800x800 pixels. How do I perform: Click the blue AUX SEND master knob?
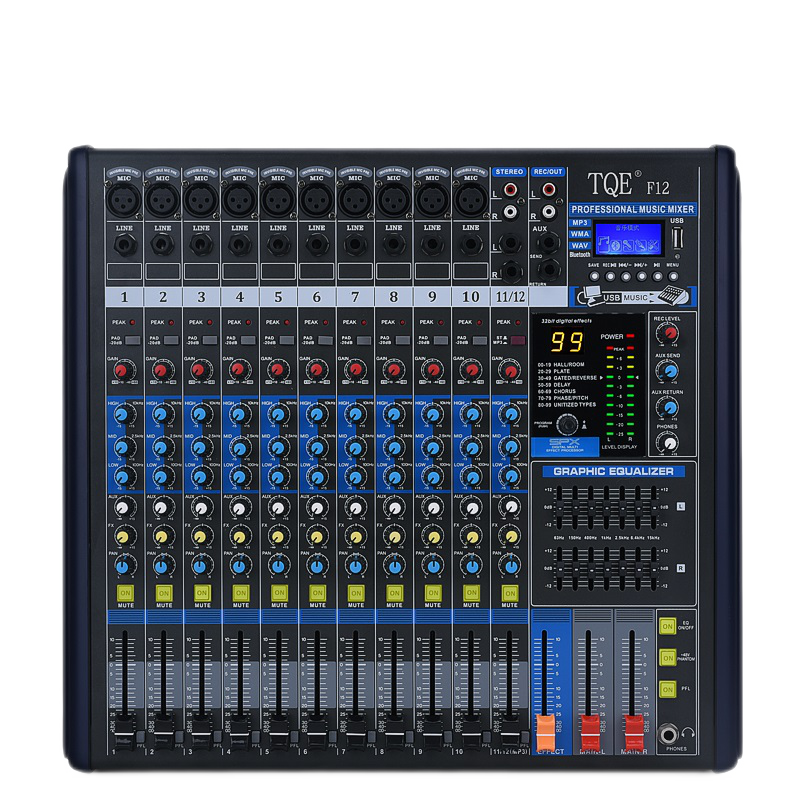click(x=668, y=370)
